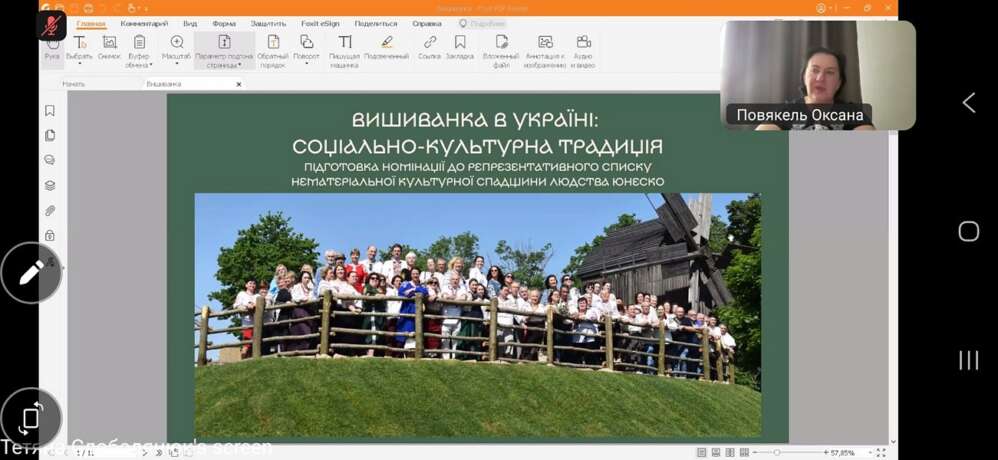This screenshot has height=460, width=998.
Task: Jump to last page double-arrow
Action: click(x=158, y=452)
